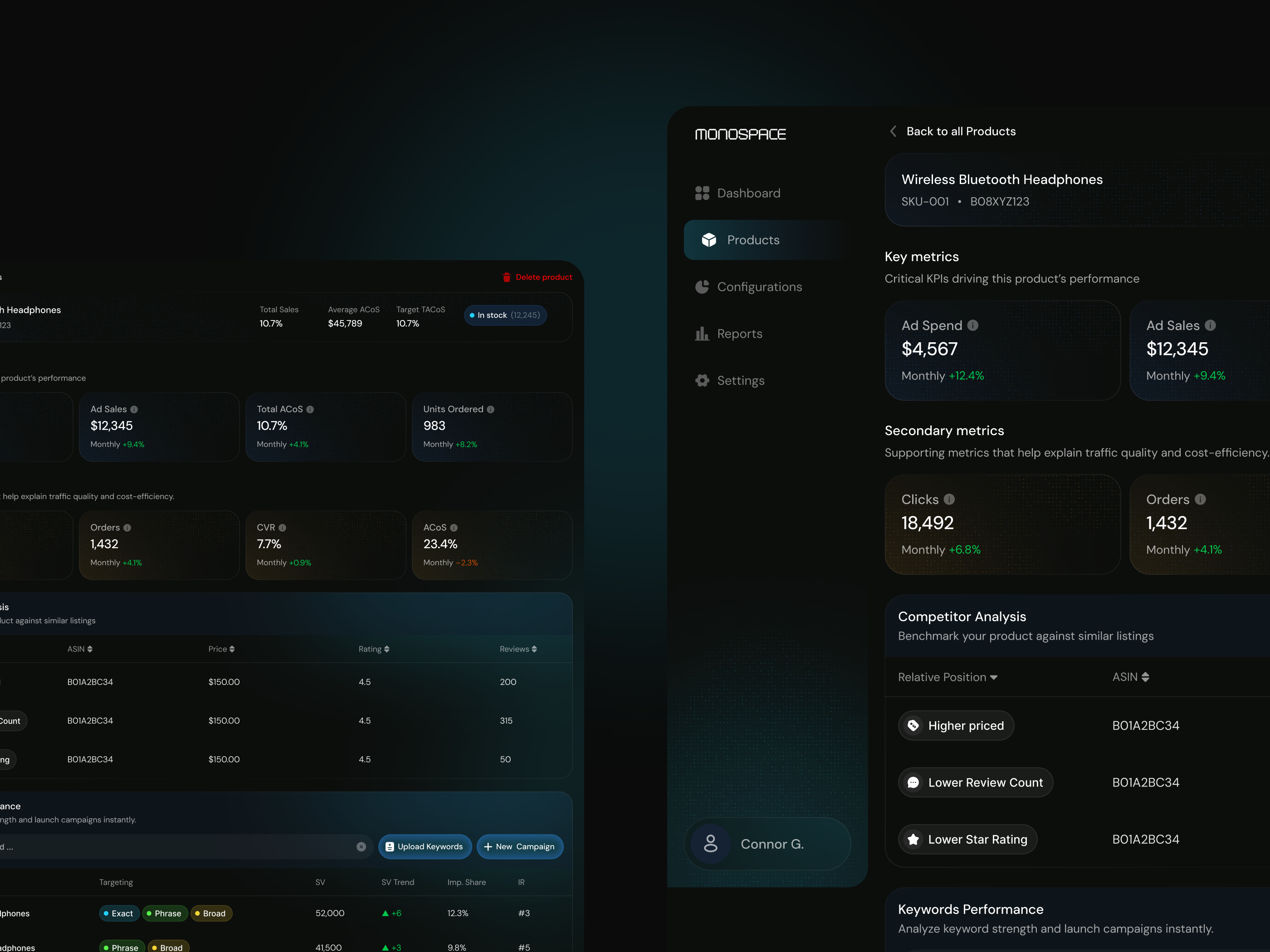The width and height of the screenshot is (1270, 952).
Task: Click the Clicks 18,492 value
Action: pos(927,523)
